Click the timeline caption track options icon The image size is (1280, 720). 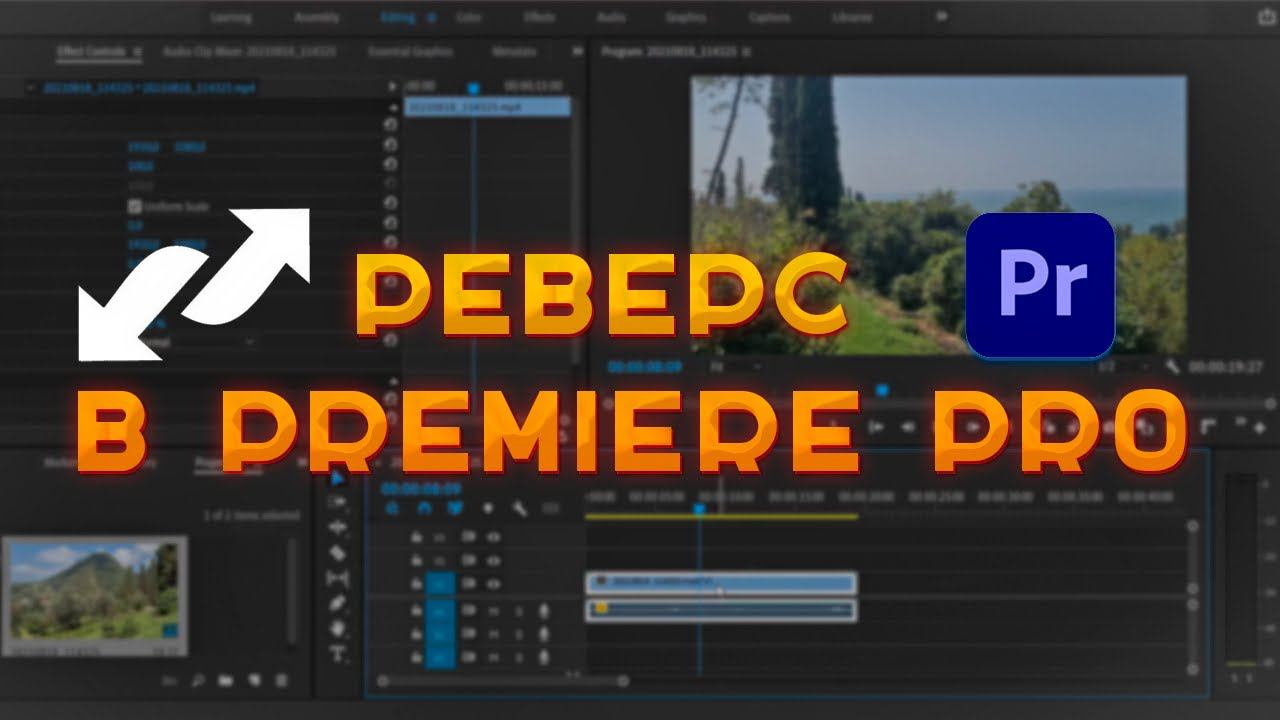550,508
